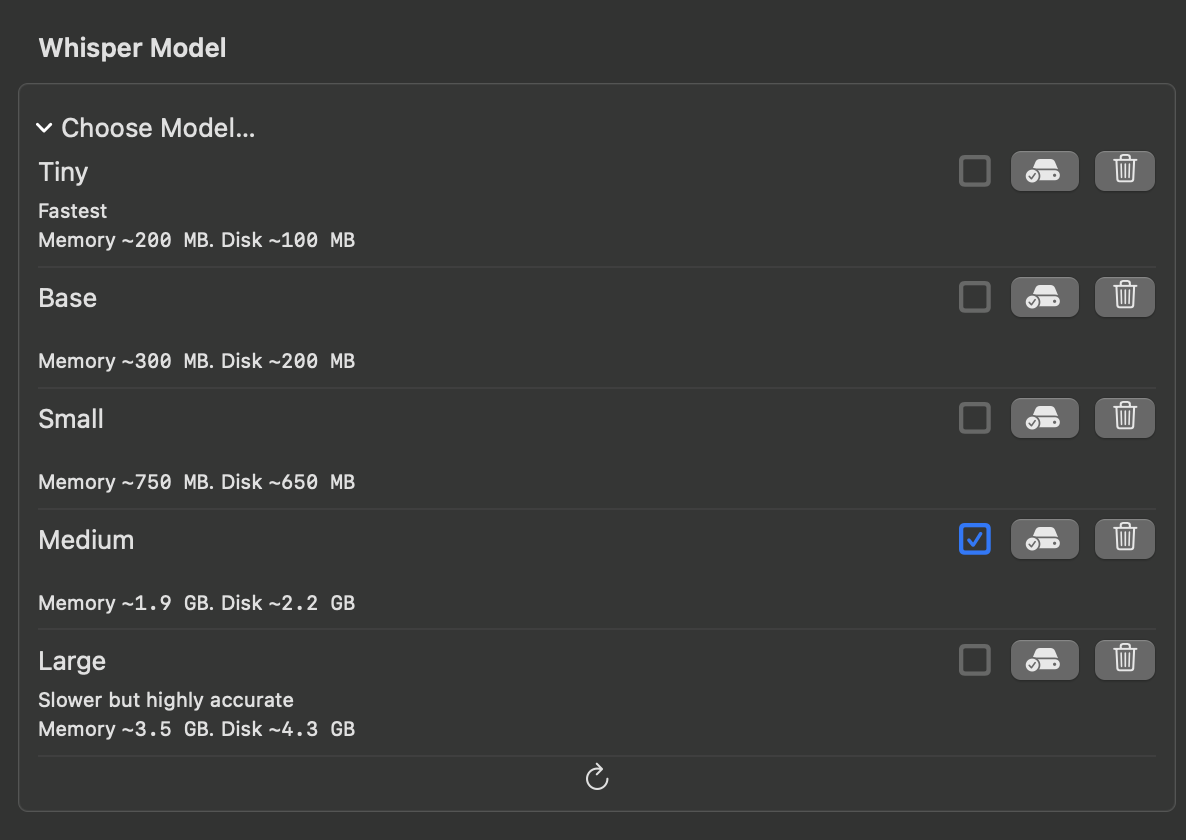Select the Small model checkbox
The height and width of the screenshot is (840, 1186).
(974, 418)
